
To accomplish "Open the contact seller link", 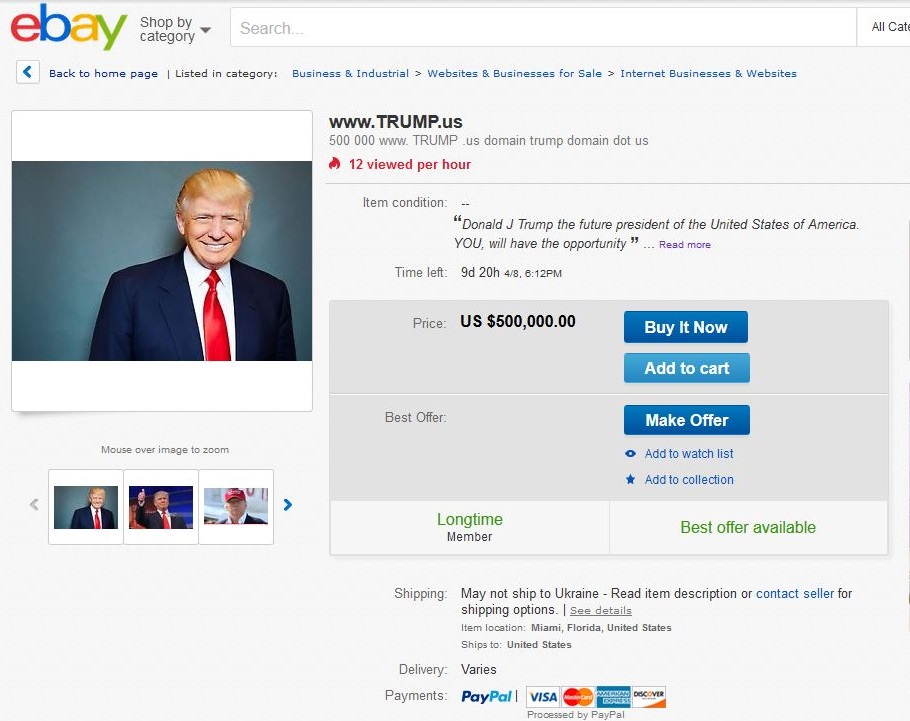I will click(795, 593).
